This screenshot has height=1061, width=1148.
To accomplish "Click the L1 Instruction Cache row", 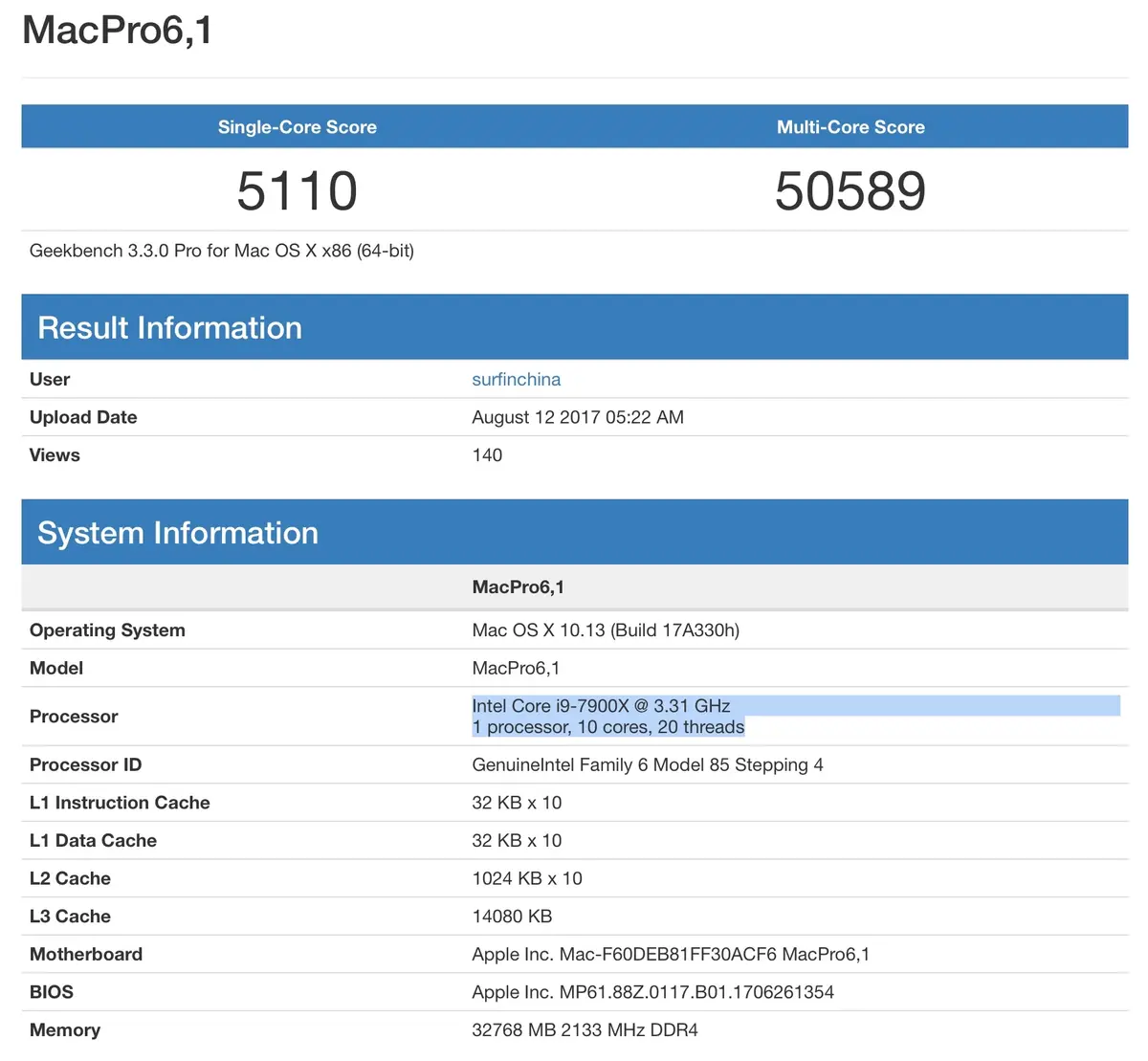I will 517,803.
